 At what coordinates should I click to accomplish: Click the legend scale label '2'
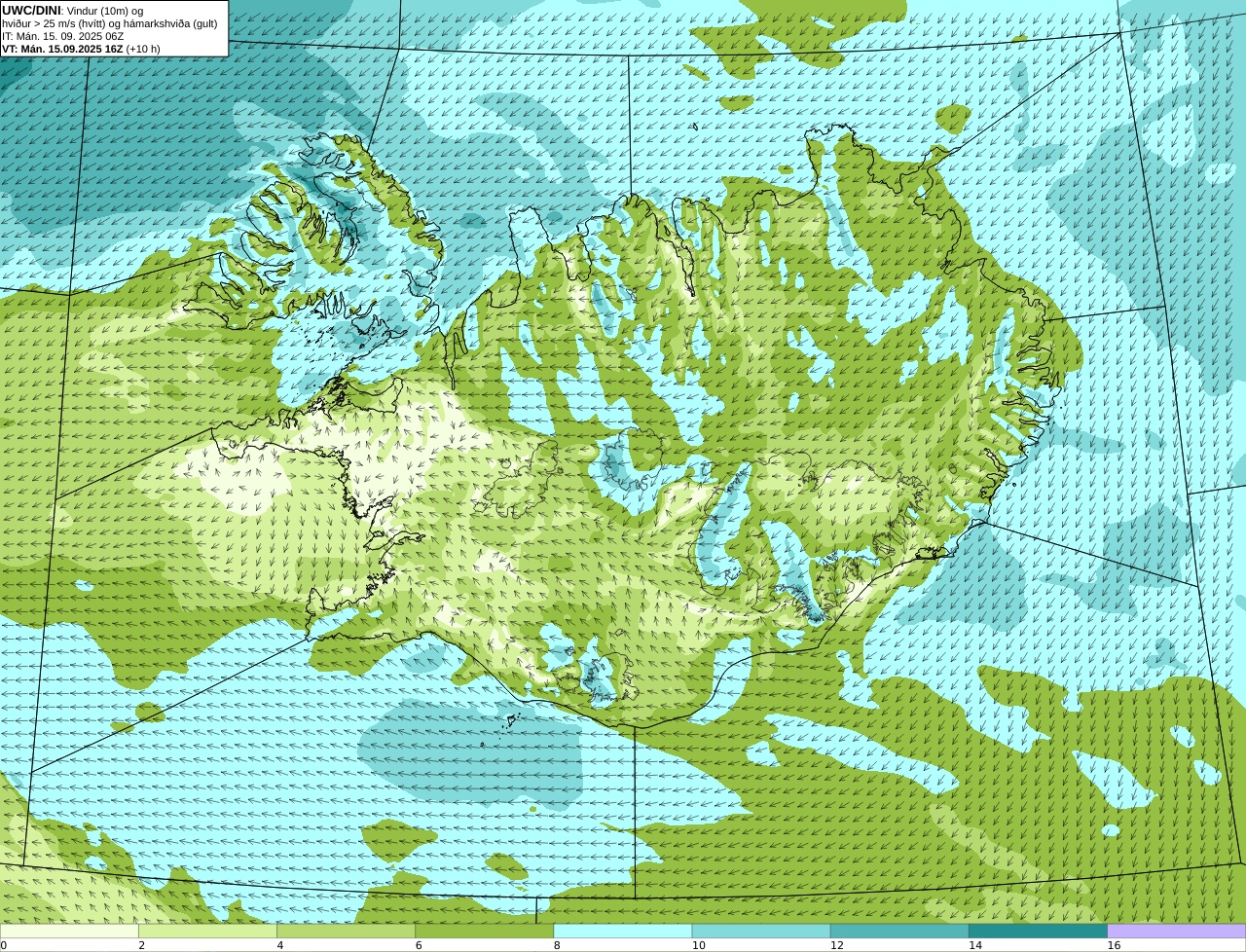tap(141, 945)
